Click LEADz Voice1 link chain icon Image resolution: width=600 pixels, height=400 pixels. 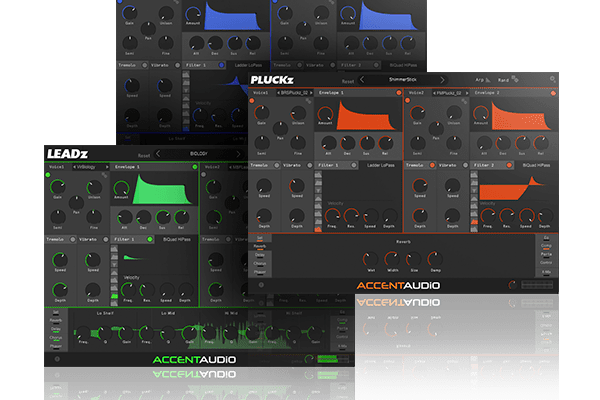[104, 175]
